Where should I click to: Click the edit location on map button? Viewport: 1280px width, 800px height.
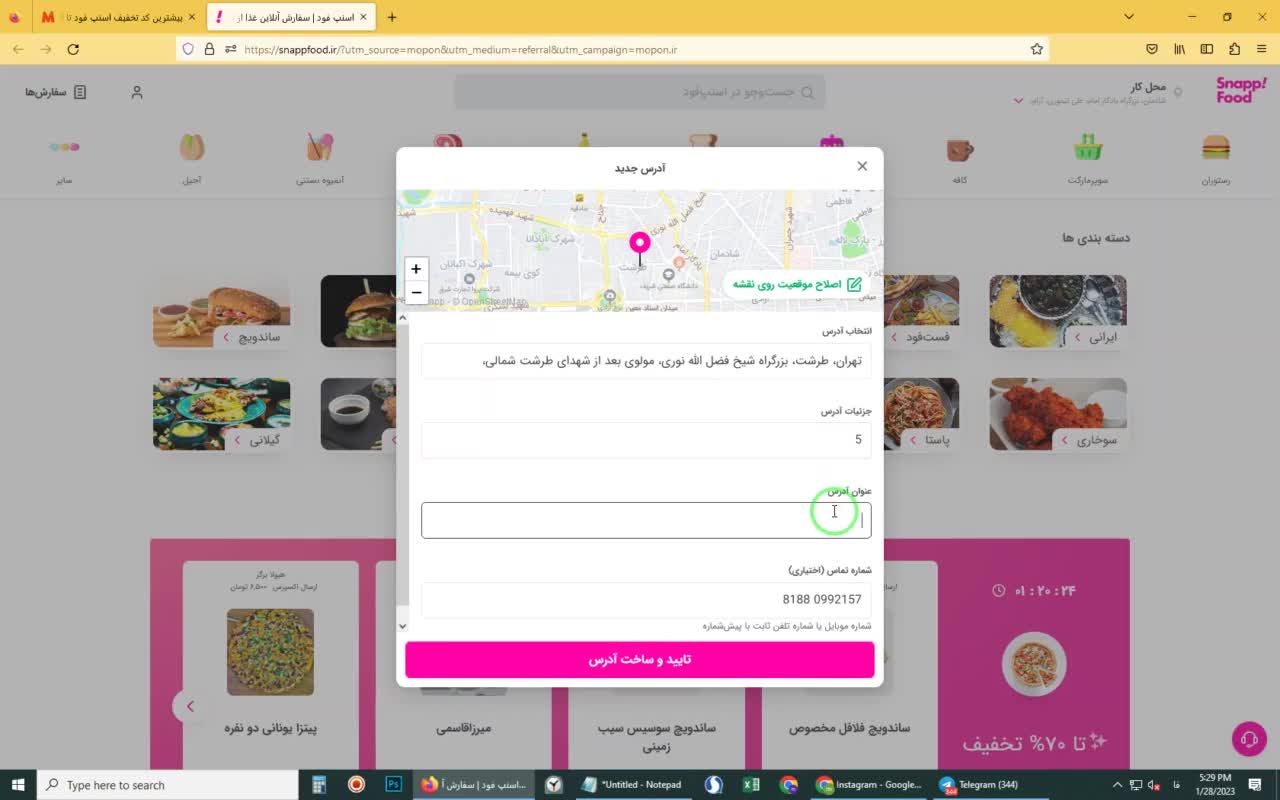click(796, 284)
